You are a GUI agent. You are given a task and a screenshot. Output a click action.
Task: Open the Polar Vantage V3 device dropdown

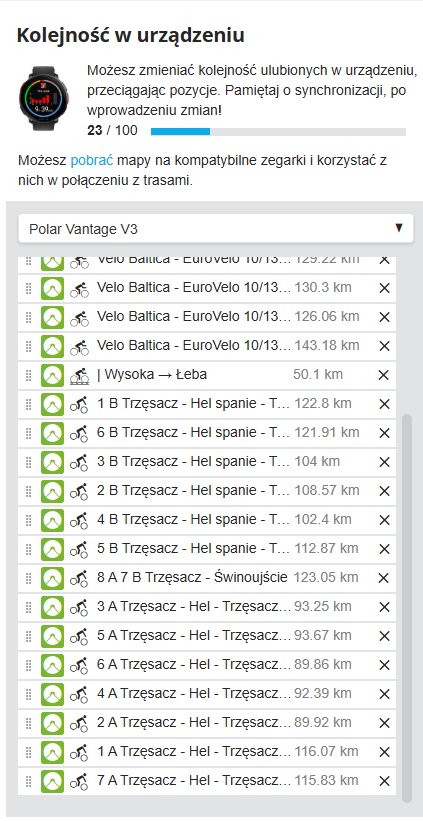click(x=216, y=228)
